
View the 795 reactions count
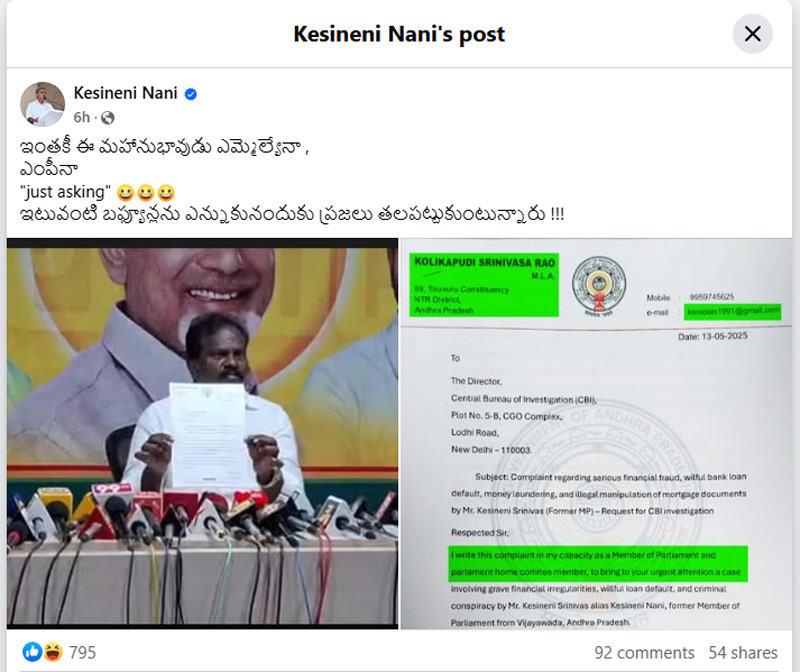tap(83, 653)
